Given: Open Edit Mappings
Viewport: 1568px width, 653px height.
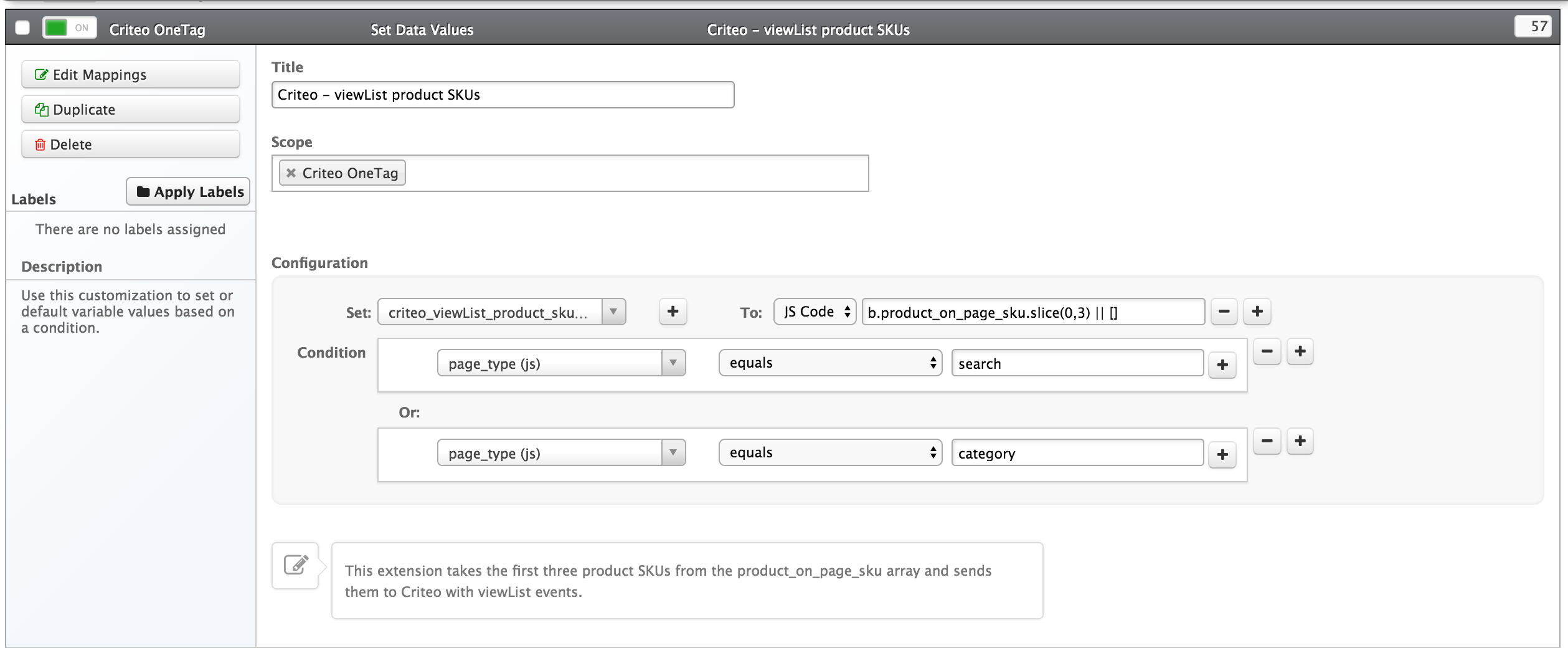Looking at the screenshot, I should (x=131, y=75).
